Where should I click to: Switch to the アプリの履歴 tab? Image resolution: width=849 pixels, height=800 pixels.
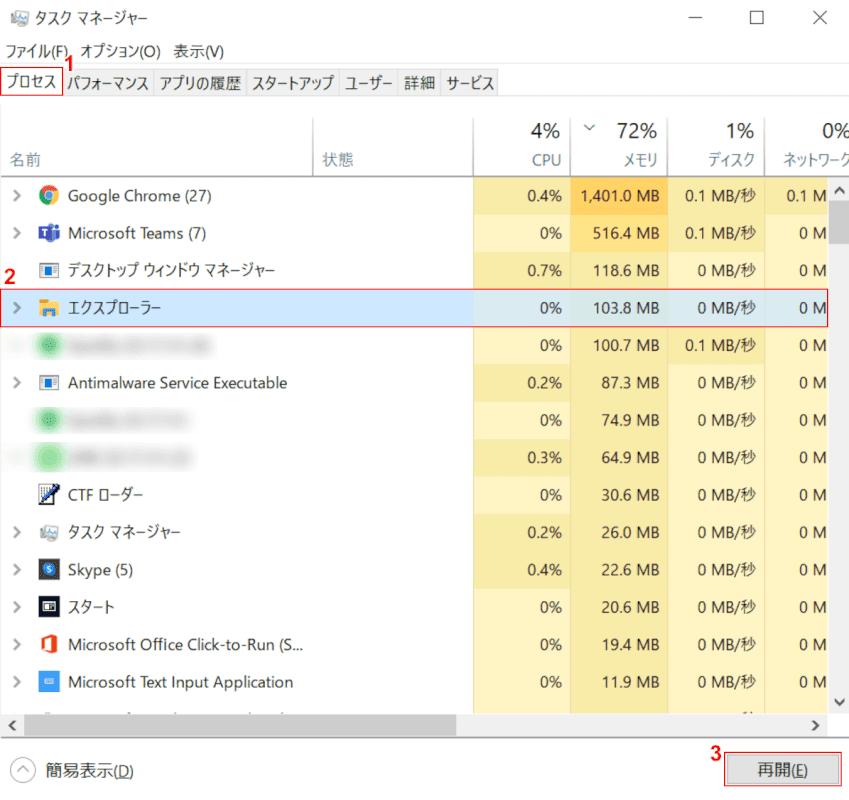tap(200, 83)
